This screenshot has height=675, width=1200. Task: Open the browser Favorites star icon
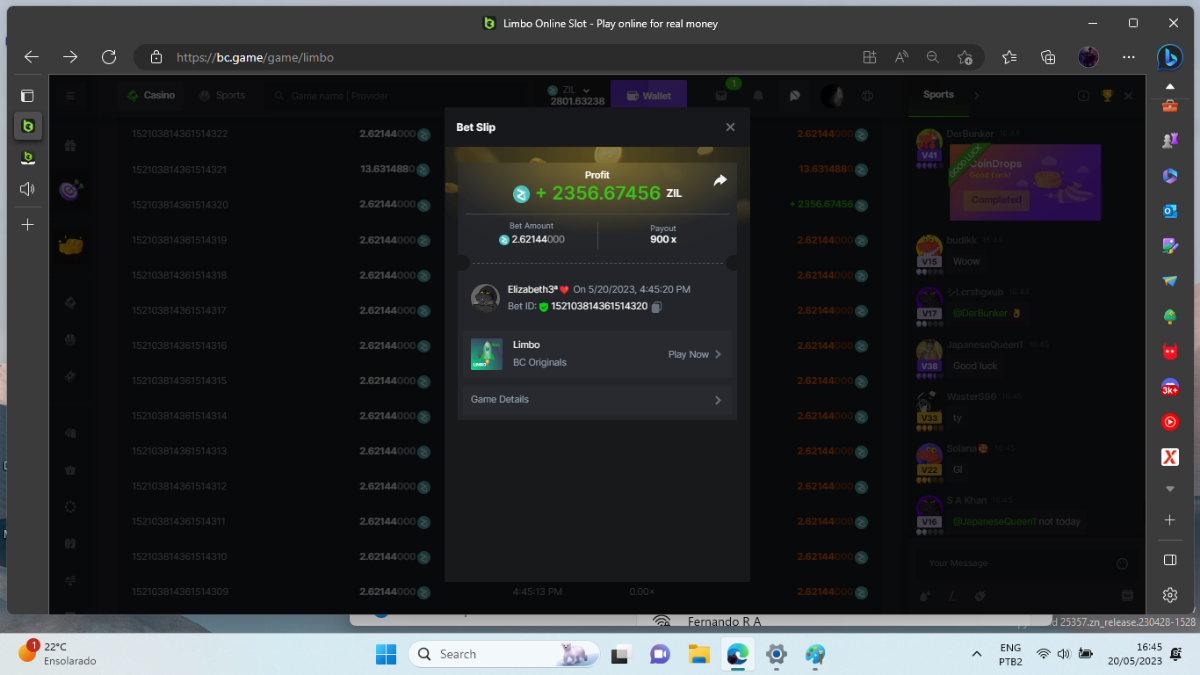coord(1009,57)
